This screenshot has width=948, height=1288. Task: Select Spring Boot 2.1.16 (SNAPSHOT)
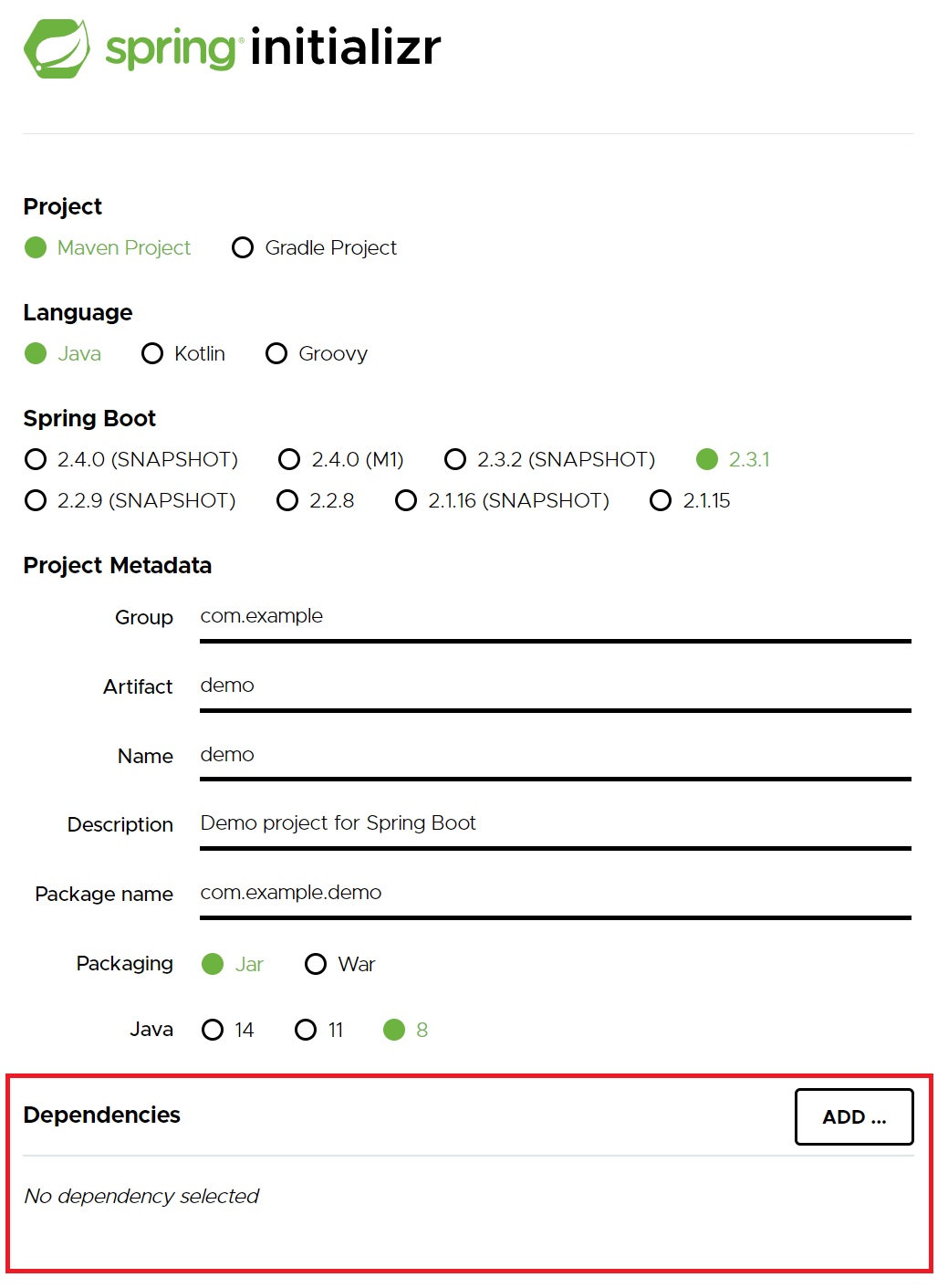[503, 500]
